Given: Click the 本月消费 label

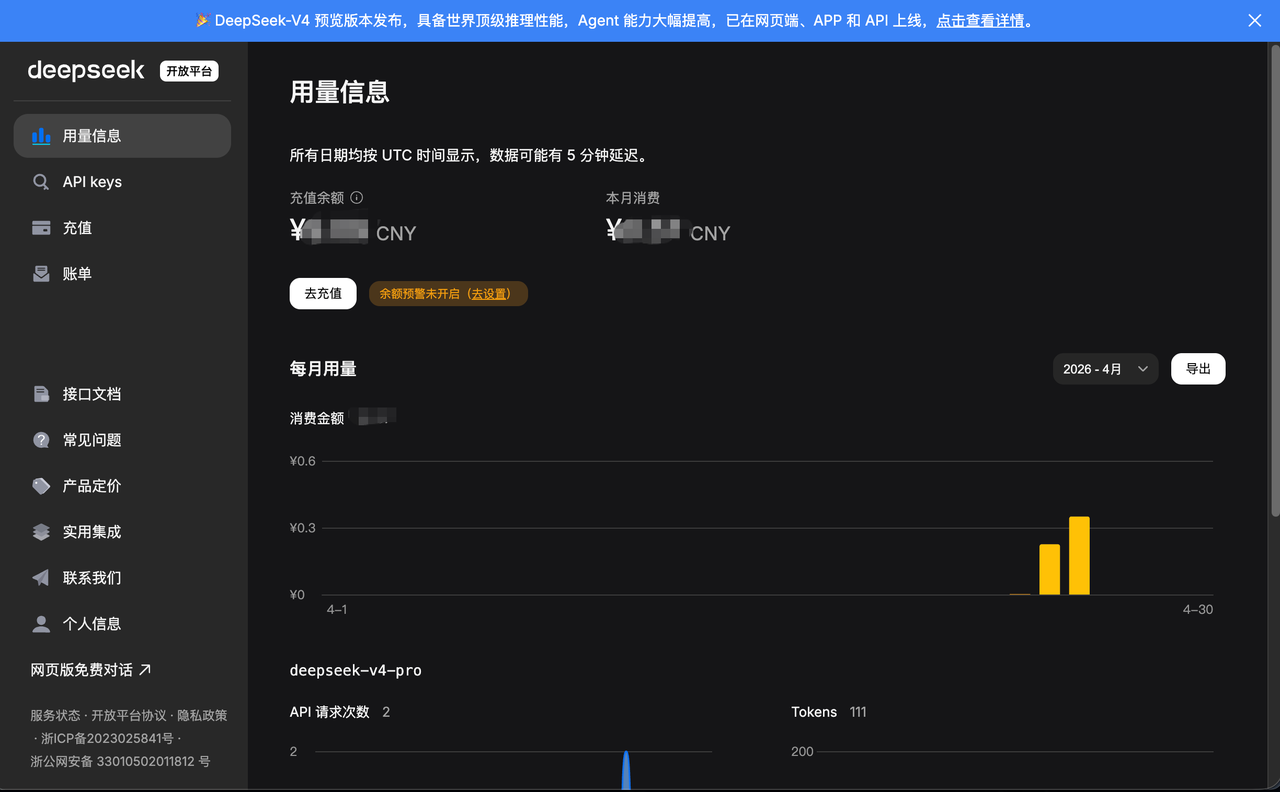Looking at the screenshot, I should [633, 198].
